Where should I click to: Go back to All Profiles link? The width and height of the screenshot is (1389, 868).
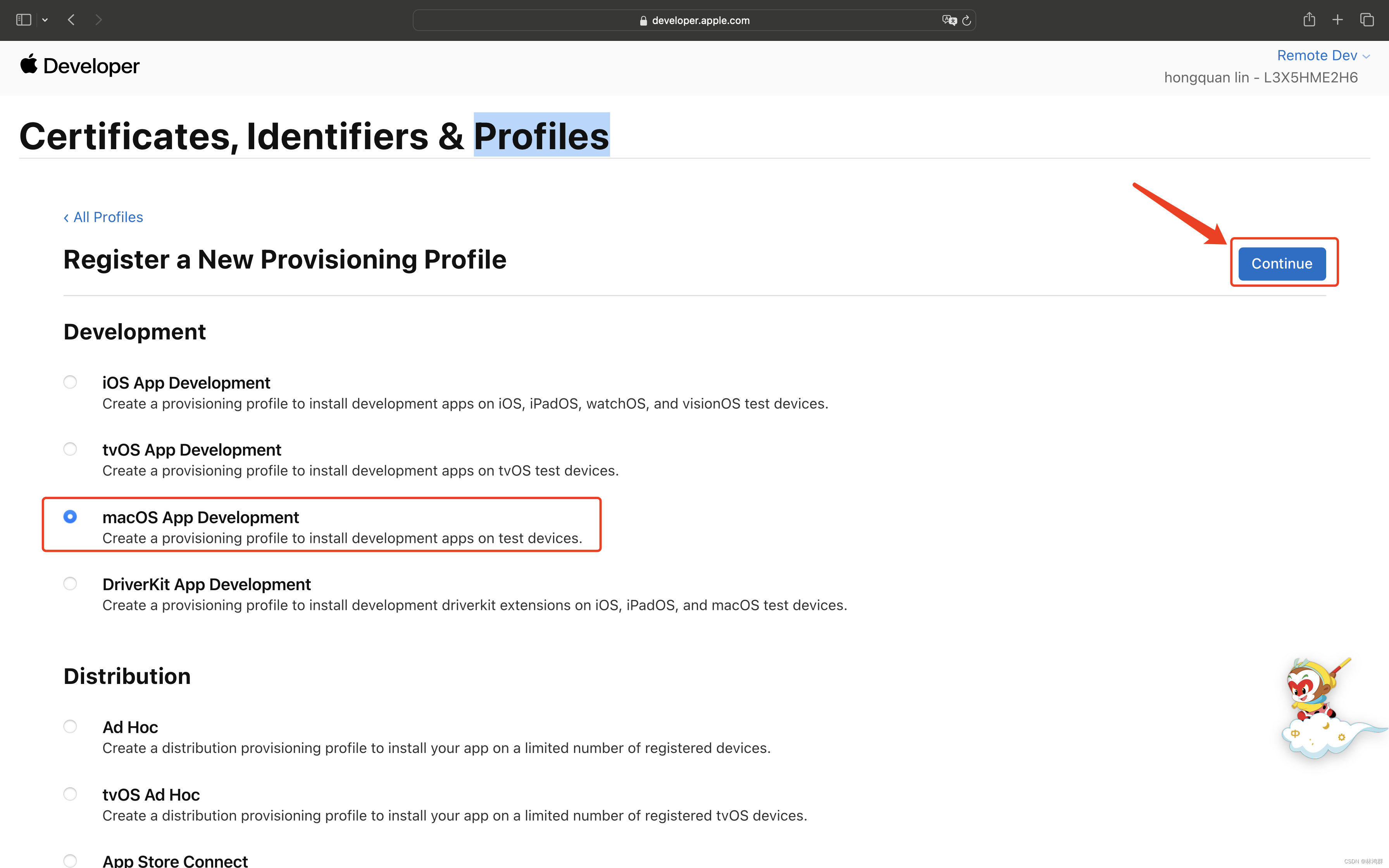point(103,217)
